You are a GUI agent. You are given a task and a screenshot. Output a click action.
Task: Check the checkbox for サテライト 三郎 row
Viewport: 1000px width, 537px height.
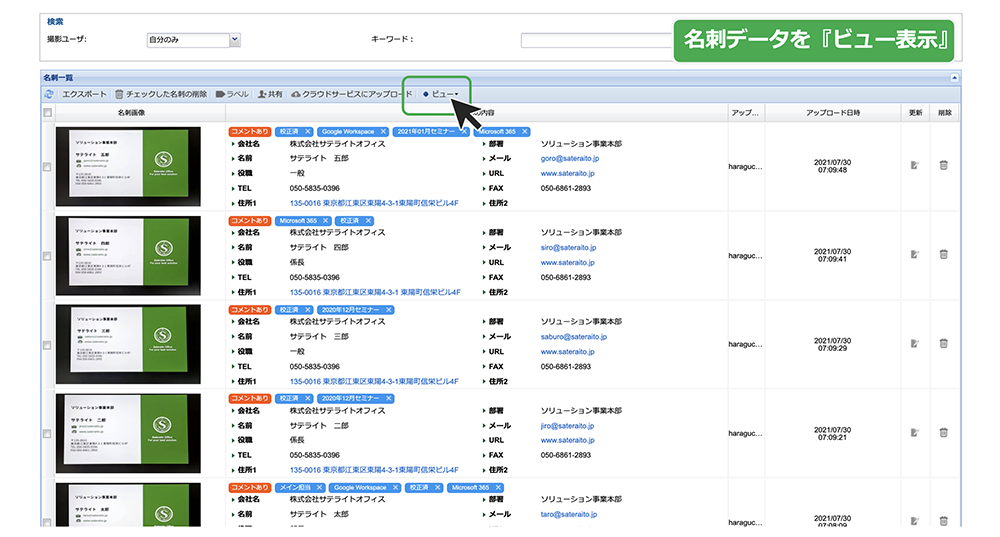[47, 345]
